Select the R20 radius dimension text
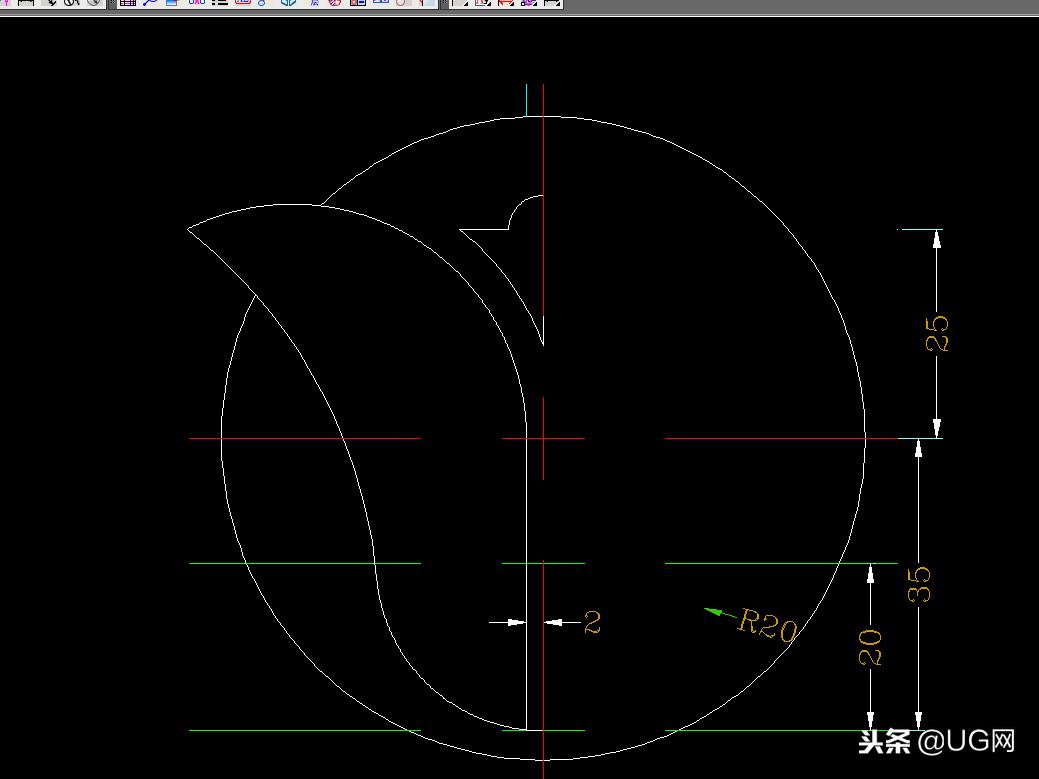Screen dimensions: 1039x779 coord(768,626)
